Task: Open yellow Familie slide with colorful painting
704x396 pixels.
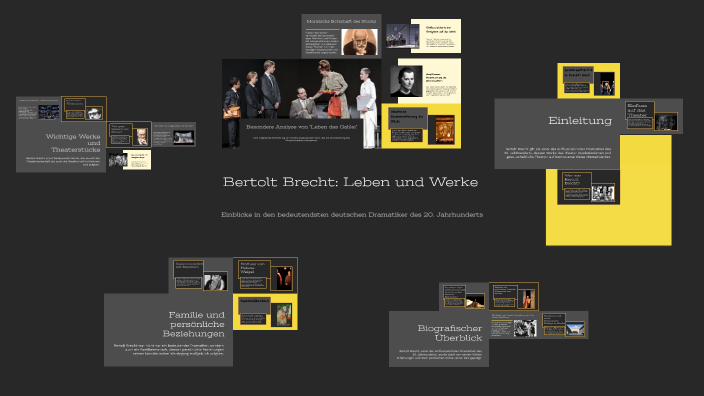Action: 265,312
